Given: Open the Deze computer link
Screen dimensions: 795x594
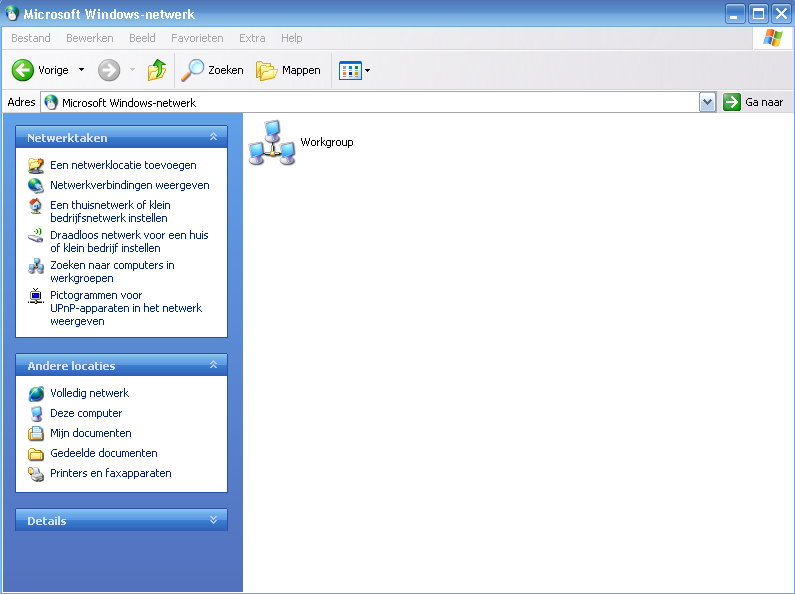Looking at the screenshot, I should tap(86, 414).
